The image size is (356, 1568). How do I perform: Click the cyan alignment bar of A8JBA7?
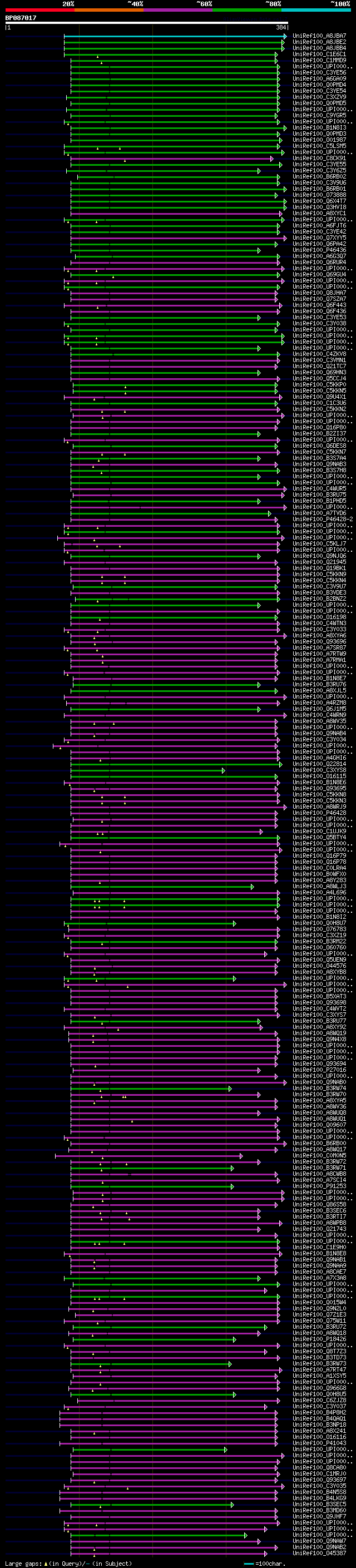tap(175, 37)
